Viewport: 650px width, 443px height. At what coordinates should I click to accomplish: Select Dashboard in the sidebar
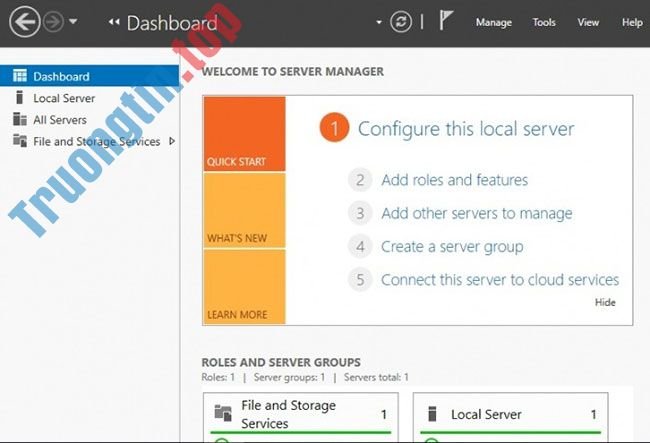tap(90, 76)
